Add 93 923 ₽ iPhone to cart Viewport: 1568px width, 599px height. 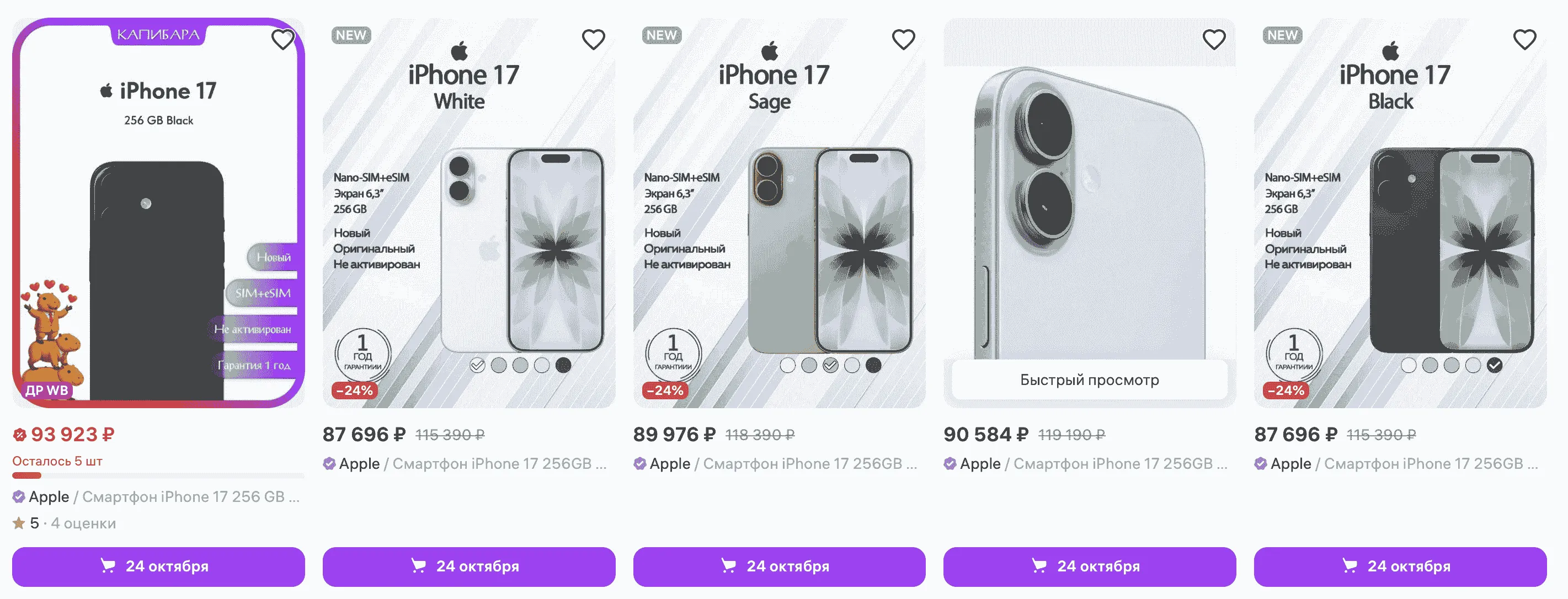(x=158, y=567)
